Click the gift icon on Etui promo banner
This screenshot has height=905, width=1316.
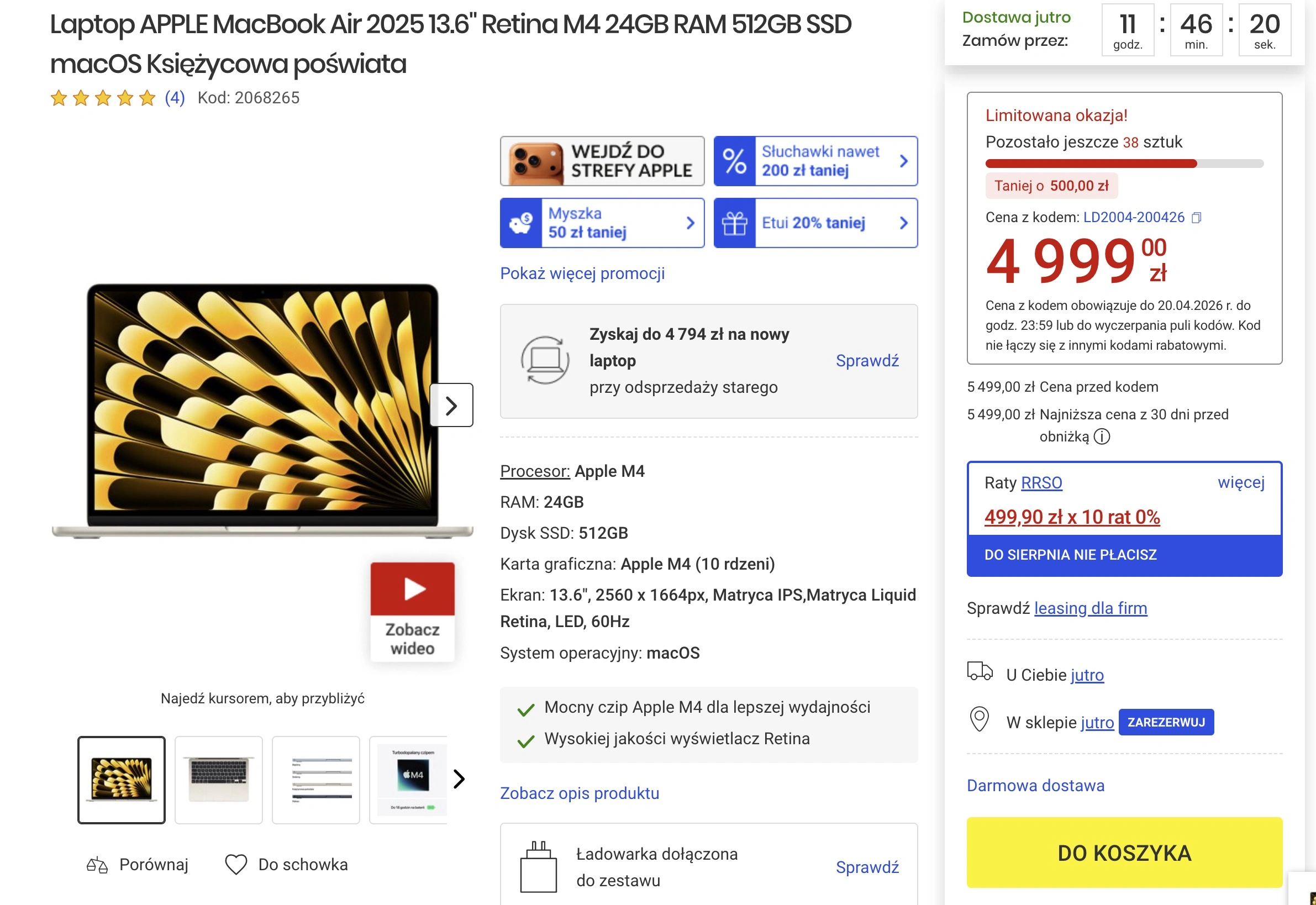coord(735,222)
